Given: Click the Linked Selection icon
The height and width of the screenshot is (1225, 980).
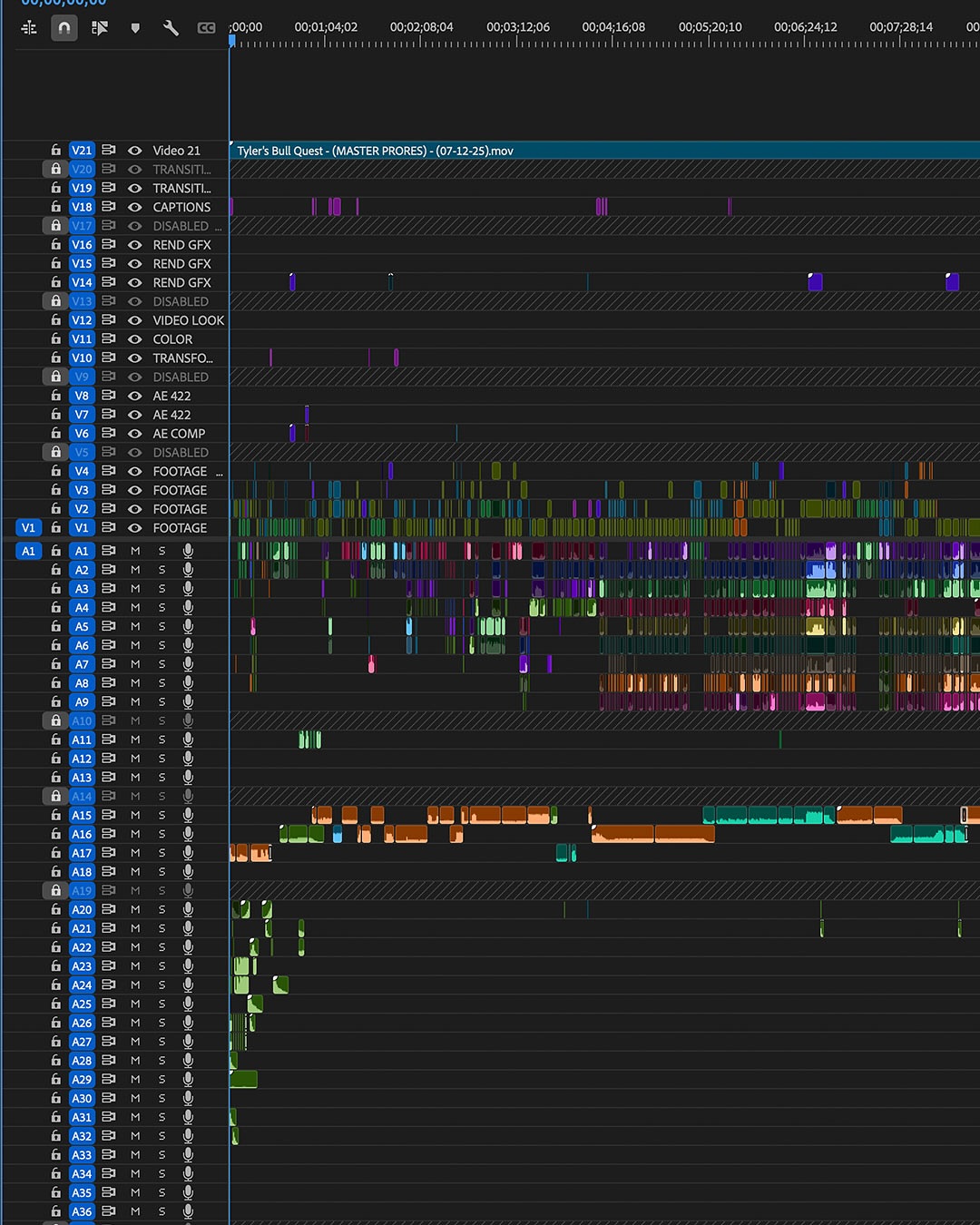Looking at the screenshot, I should click(x=100, y=28).
